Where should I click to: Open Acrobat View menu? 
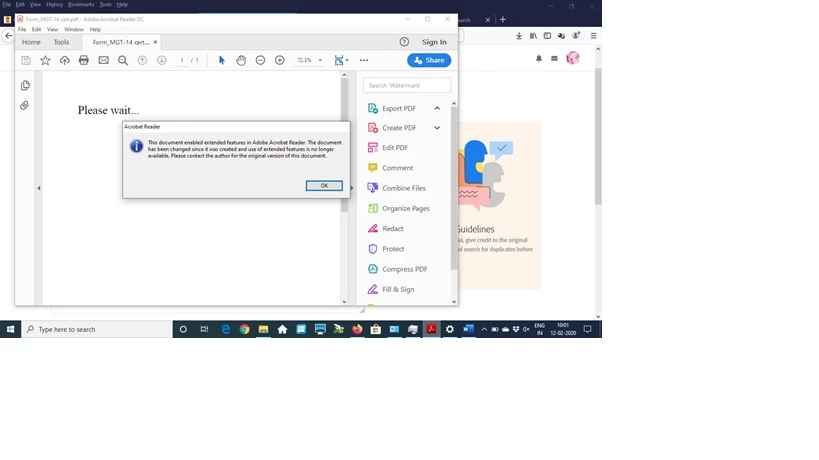point(53,30)
